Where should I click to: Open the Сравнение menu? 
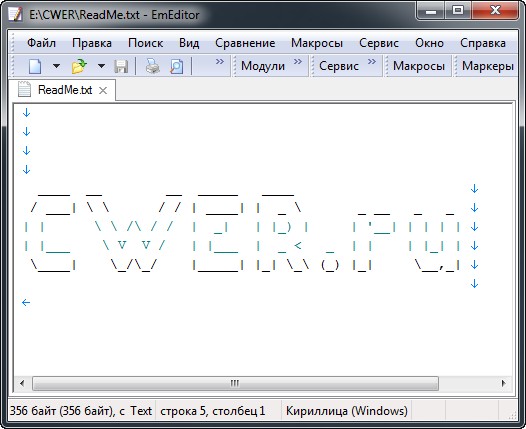[x=245, y=43]
